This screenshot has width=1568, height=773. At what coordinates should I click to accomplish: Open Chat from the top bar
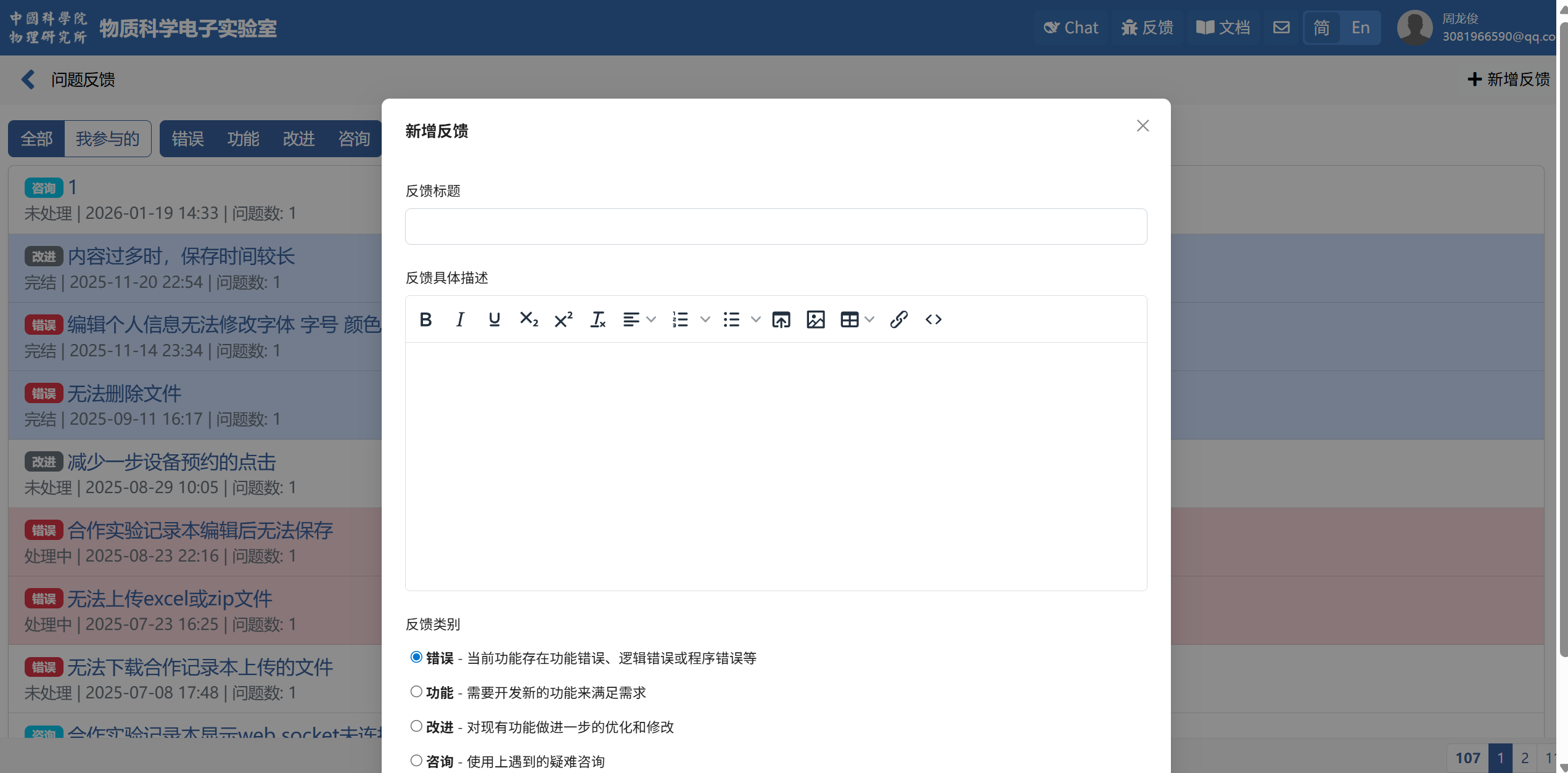pyautogui.click(x=1071, y=28)
